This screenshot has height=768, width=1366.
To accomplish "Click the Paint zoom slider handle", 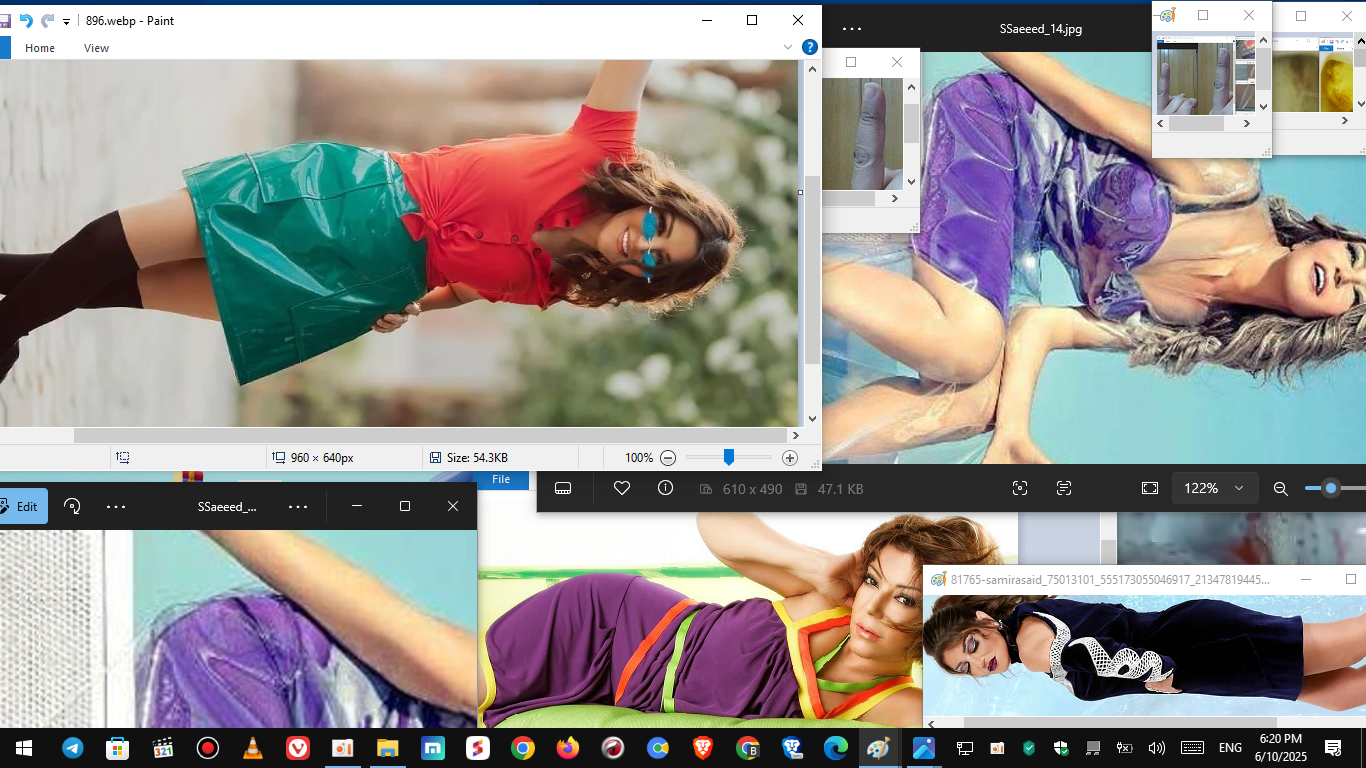I will click(x=729, y=457).
